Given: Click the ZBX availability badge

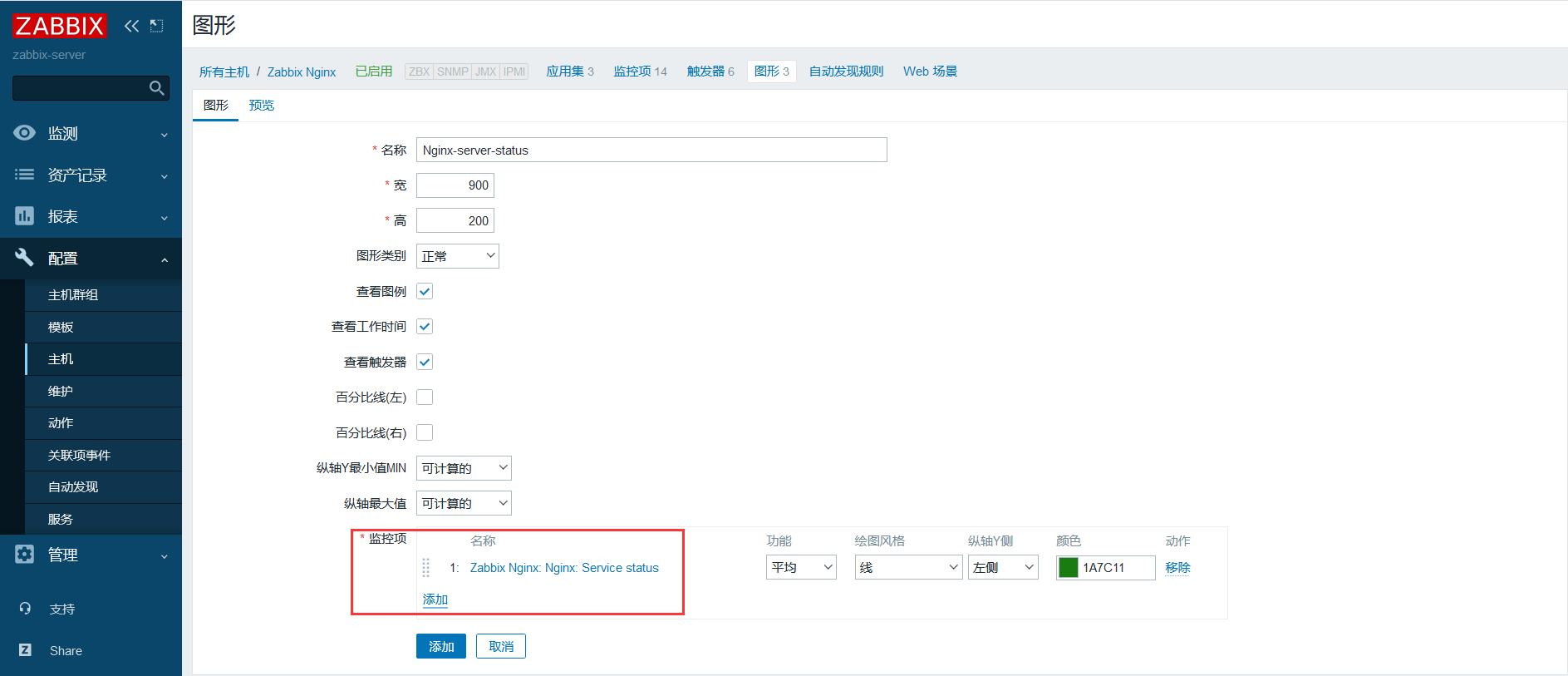Looking at the screenshot, I should pos(420,72).
